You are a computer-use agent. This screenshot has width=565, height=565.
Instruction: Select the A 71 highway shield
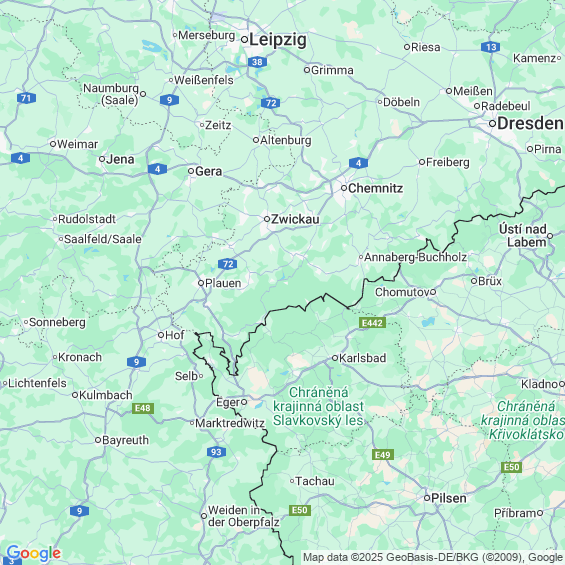[x=26, y=98]
